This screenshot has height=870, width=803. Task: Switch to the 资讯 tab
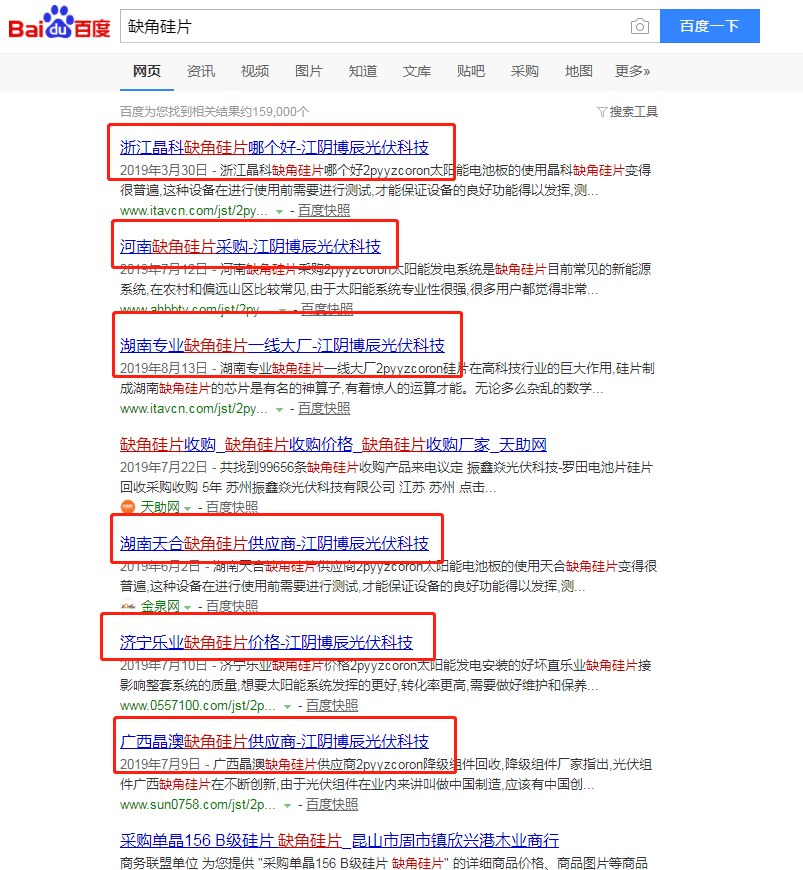tap(200, 71)
